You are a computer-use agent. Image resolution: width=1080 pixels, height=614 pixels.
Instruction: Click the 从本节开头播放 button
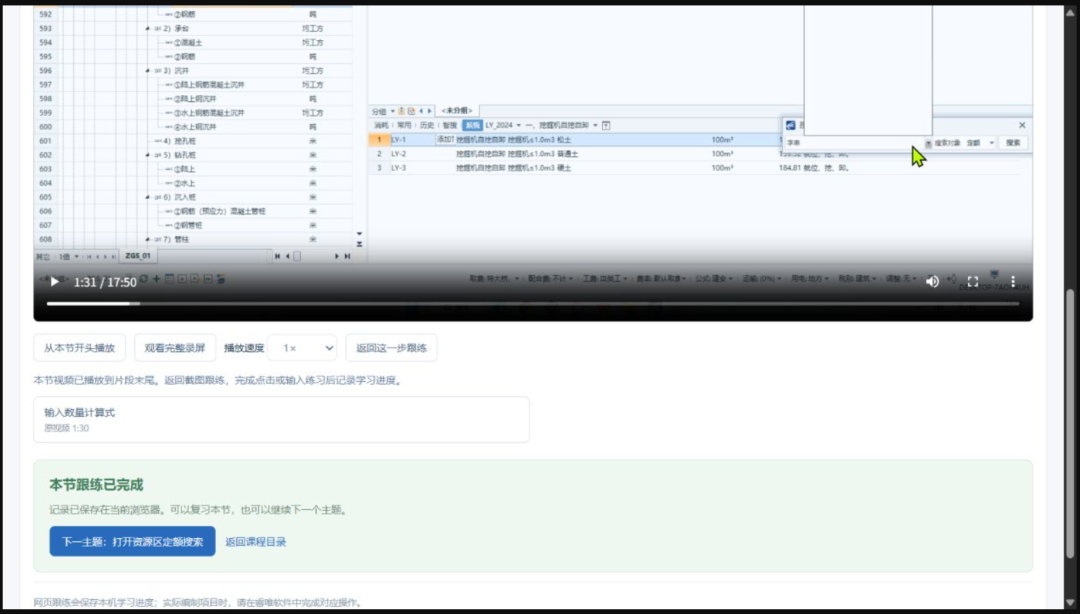click(79, 348)
